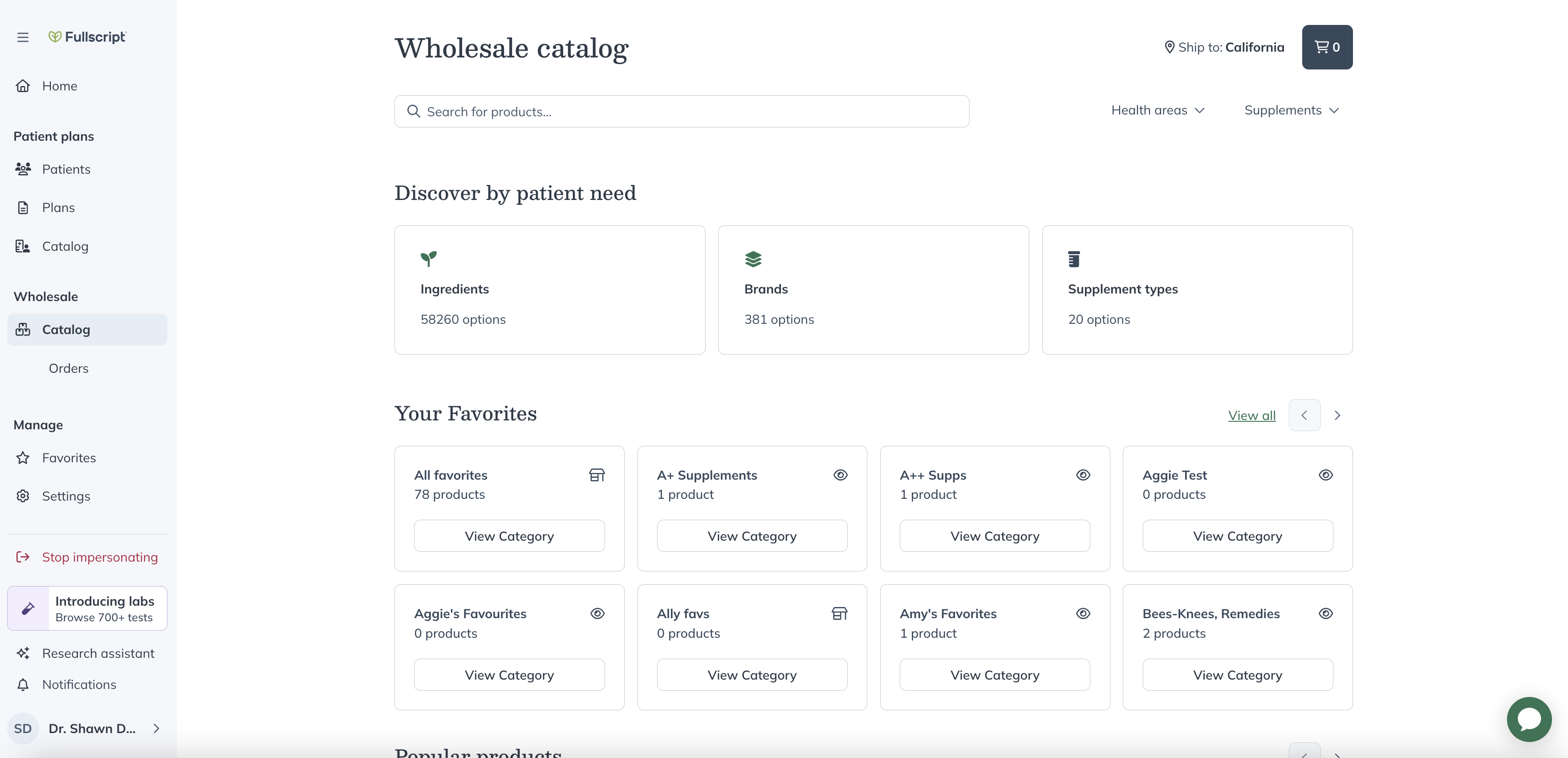Click the wholesale Catalog store icon
This screenshot has width=1568, height=758.
[x=23, y=330]
